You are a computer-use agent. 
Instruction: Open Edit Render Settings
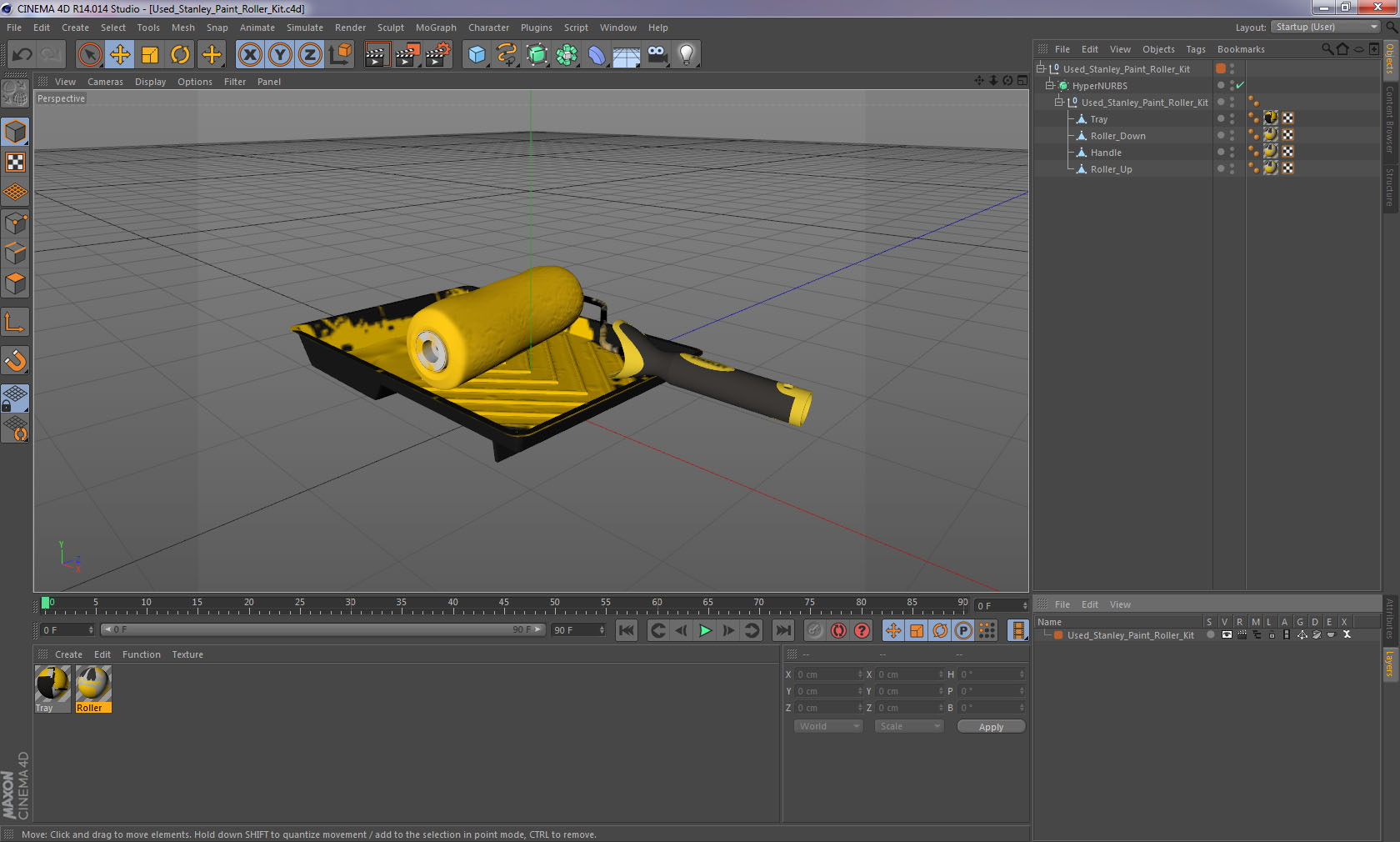coord(438,55)
